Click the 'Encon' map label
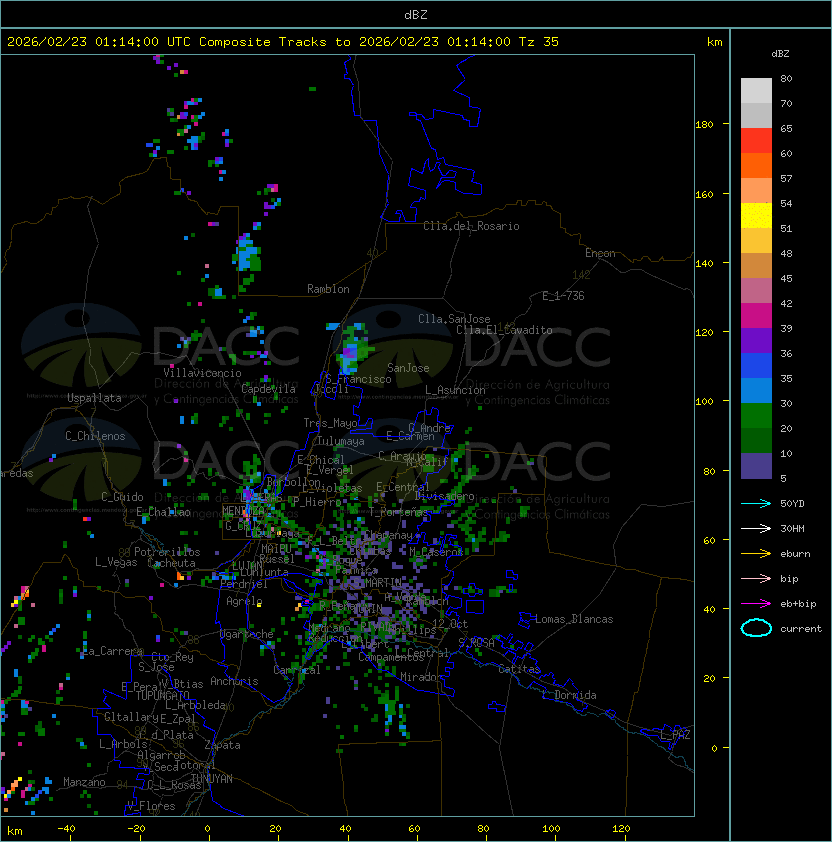 tap(600, 253)
